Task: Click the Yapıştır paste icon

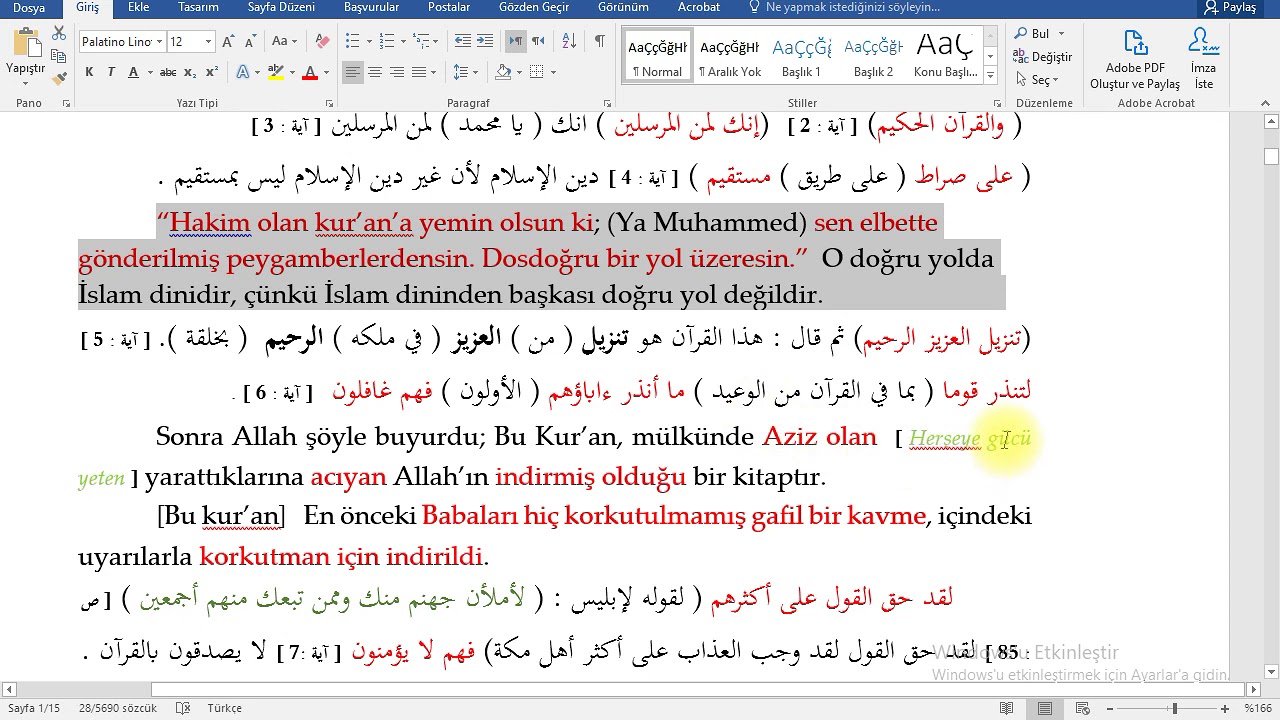Action: [26, 44]
